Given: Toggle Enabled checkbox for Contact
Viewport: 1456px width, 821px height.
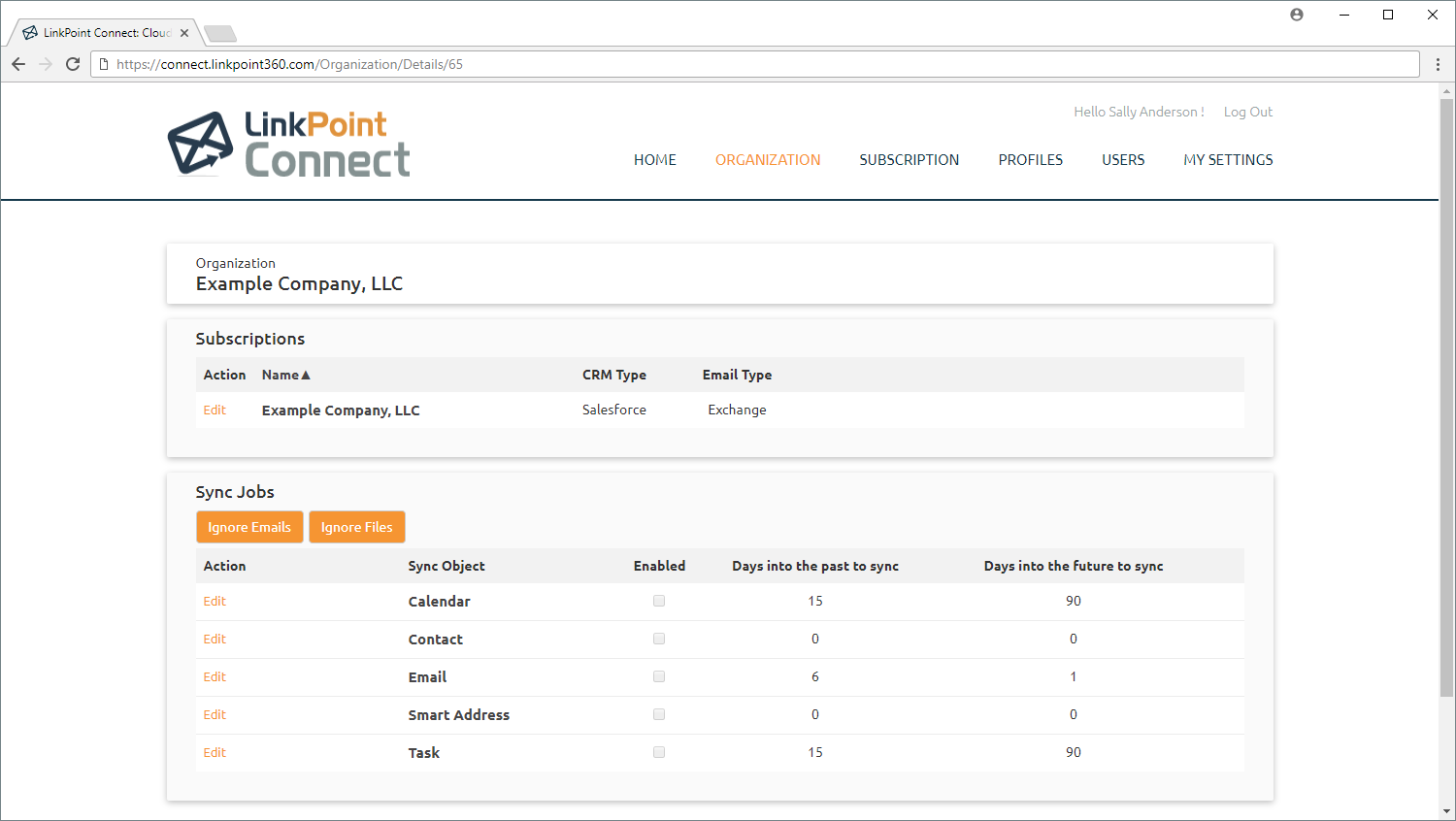Looking at the screenshot, I should (x=659, y=639).
